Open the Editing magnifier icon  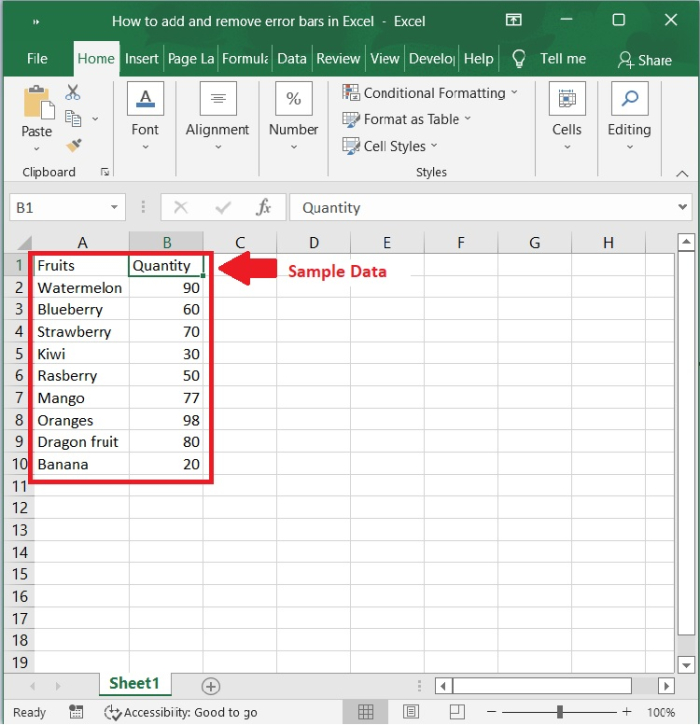point(629,98)
